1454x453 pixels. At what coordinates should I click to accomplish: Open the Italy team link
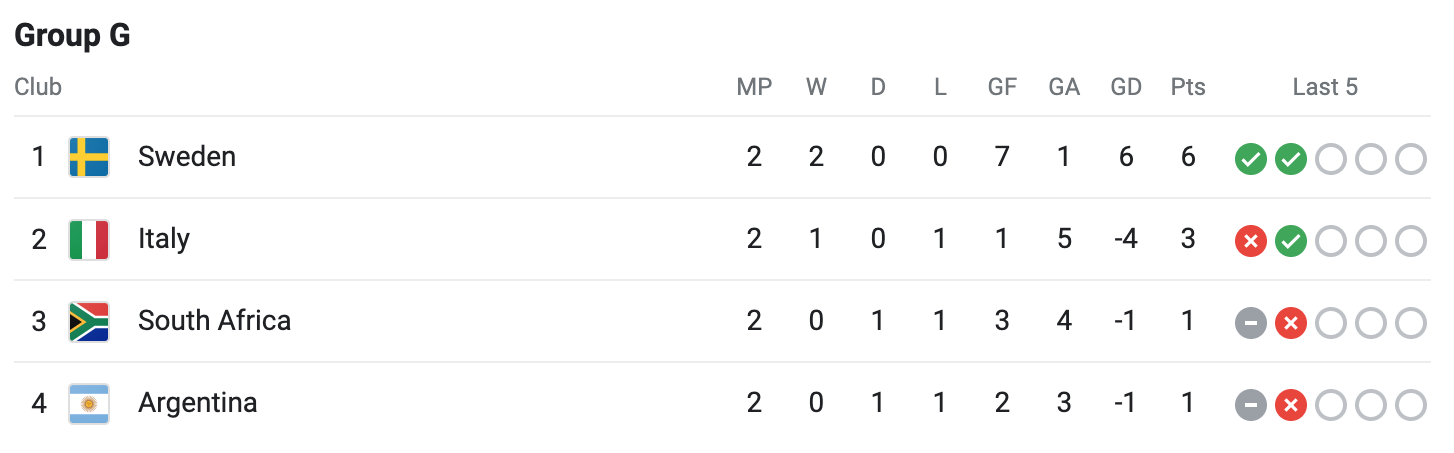pyautogui.click(x=164, y=239)
